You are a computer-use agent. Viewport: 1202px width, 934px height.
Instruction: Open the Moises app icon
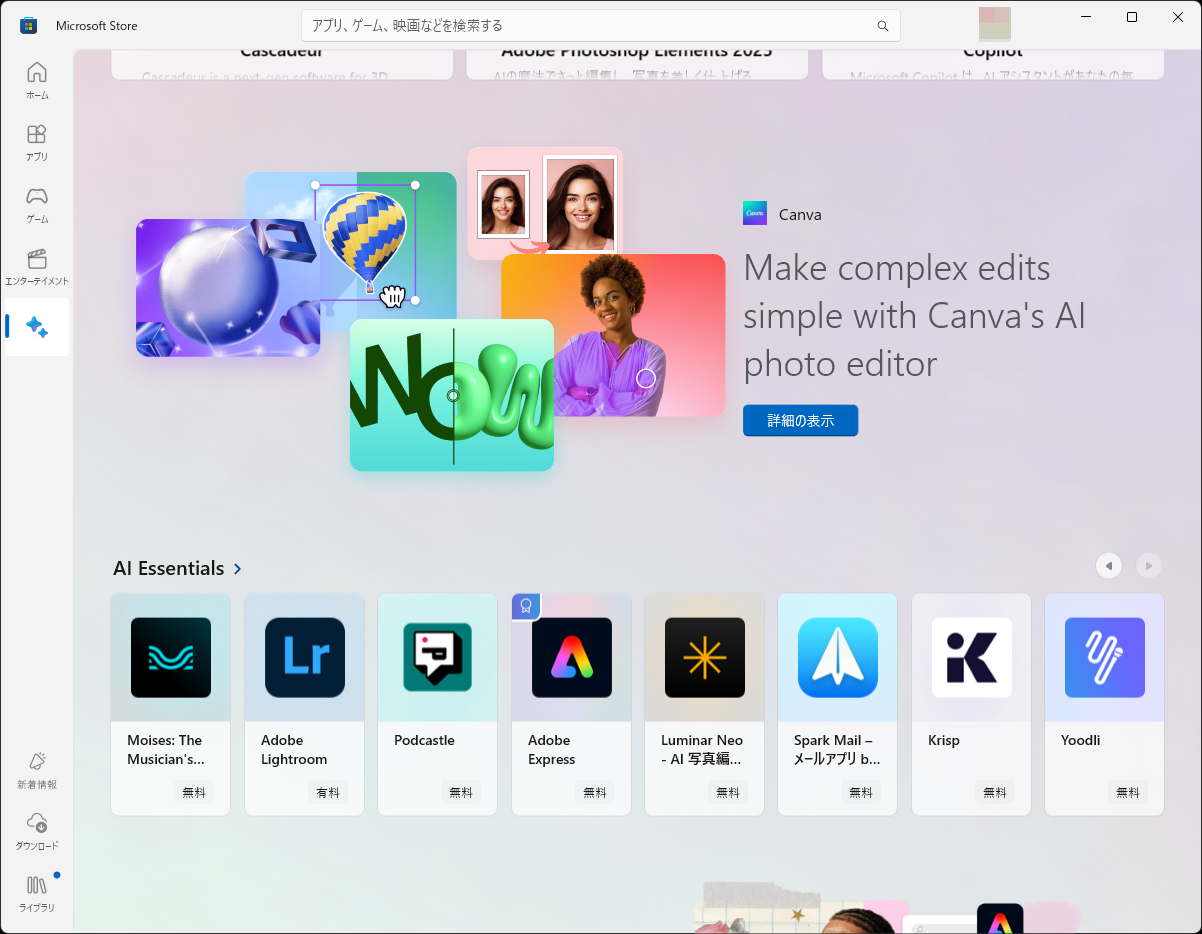coord(171,657)
